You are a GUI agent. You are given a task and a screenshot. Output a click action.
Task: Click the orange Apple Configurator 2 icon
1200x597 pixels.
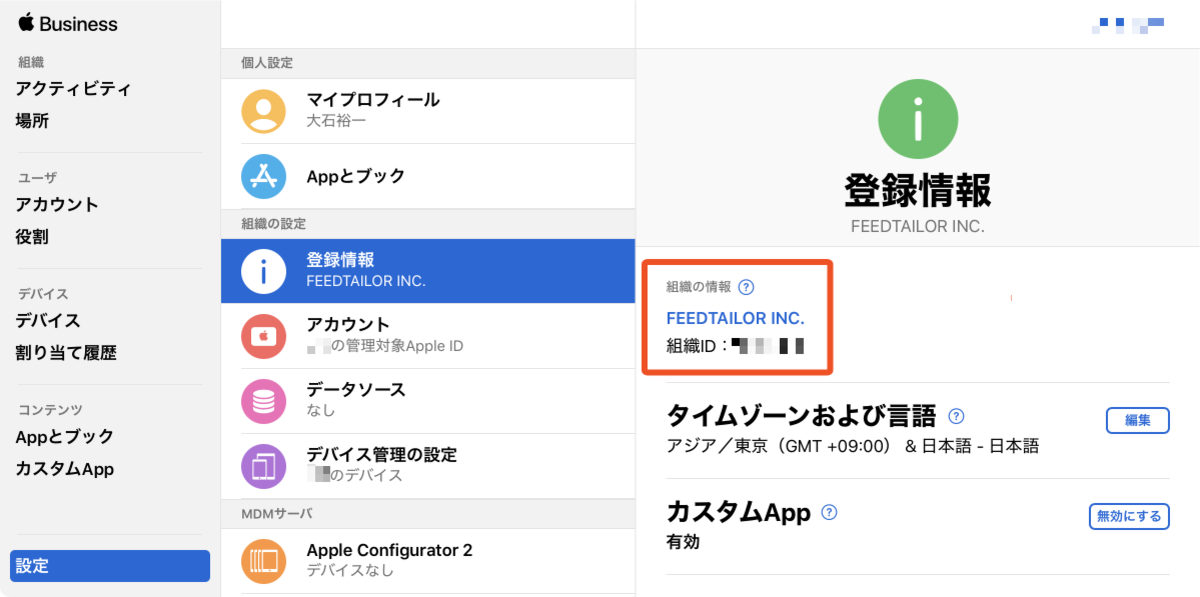point(263,561)
